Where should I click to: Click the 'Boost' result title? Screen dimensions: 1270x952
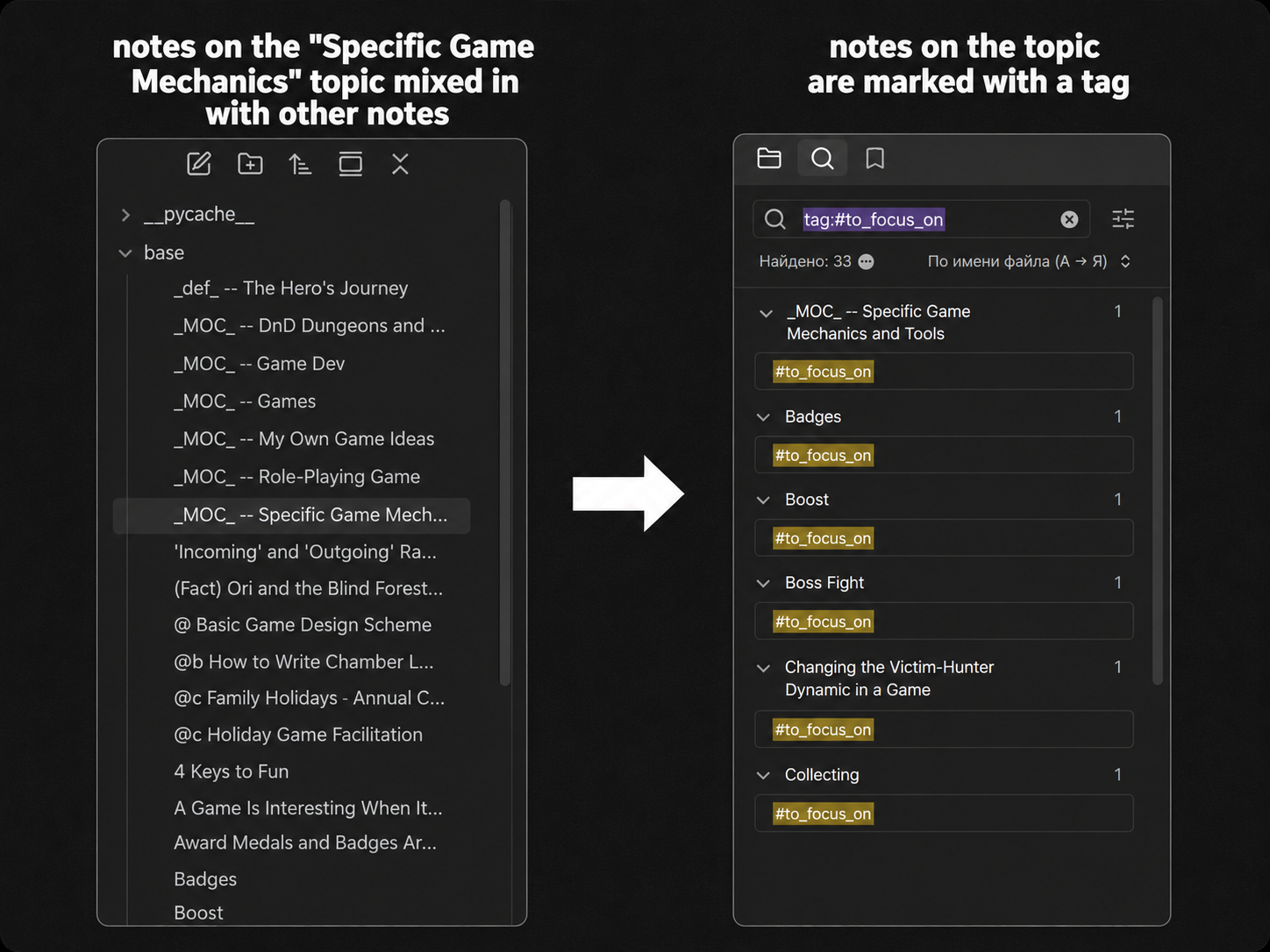point(807,500)
